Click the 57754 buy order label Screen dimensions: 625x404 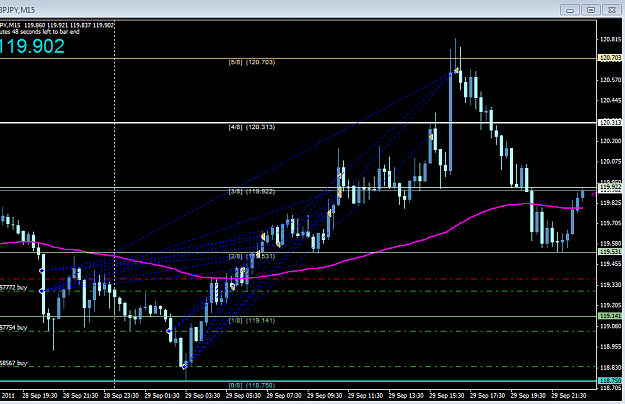pos(14,328)
